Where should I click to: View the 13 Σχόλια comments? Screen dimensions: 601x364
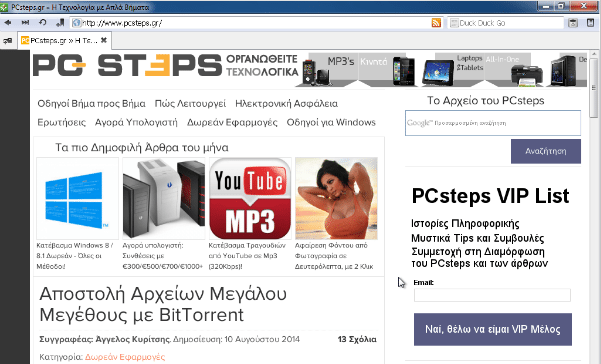(x=357, y=339)
